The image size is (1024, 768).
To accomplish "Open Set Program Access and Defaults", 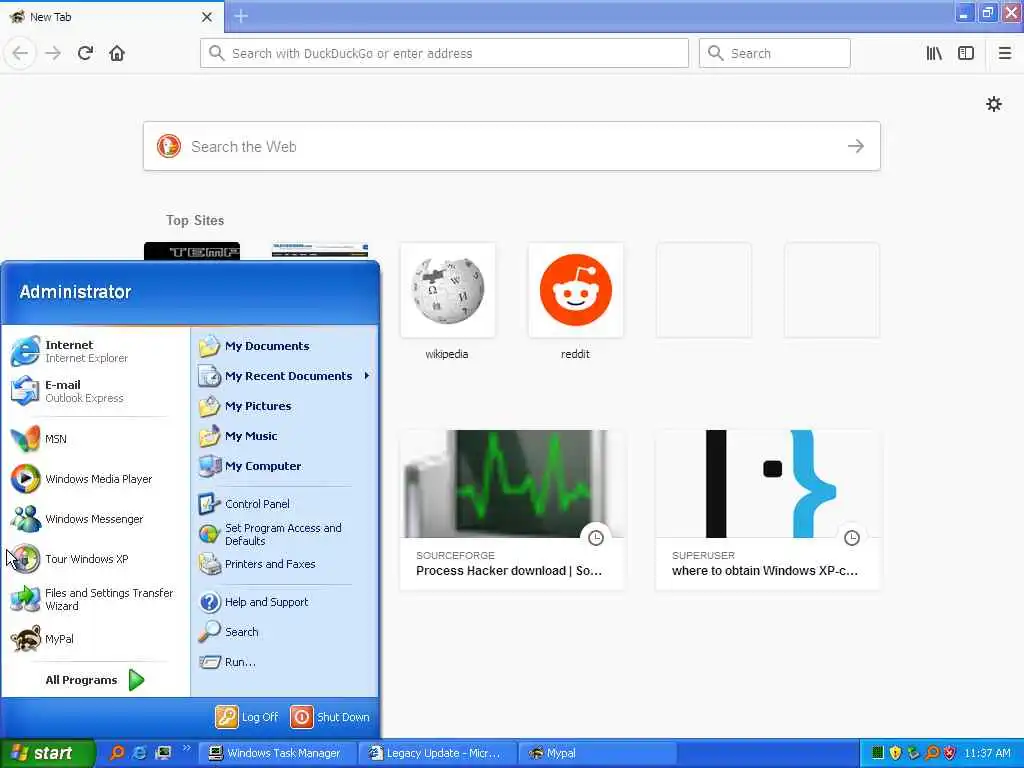I will (285, 534).
